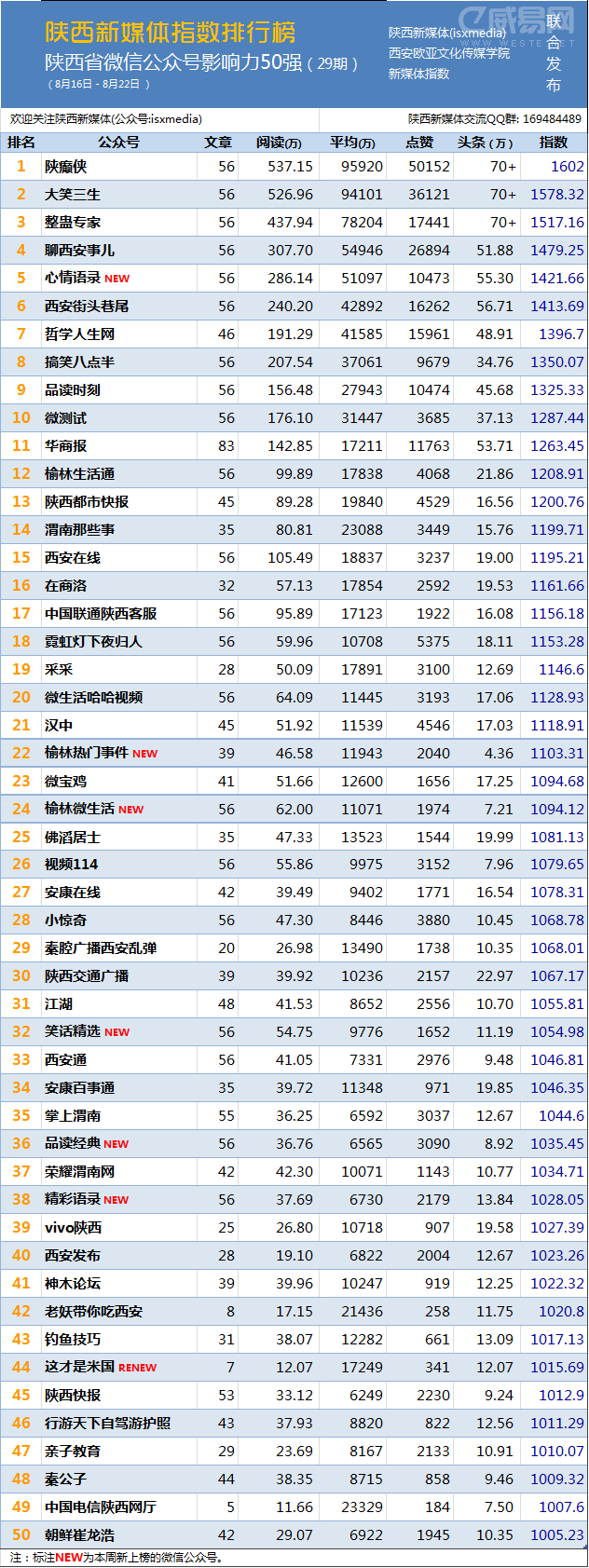Click the NEW badge beside 心情语录
This screenshot has height=1568, width=589.
point(116,279)
